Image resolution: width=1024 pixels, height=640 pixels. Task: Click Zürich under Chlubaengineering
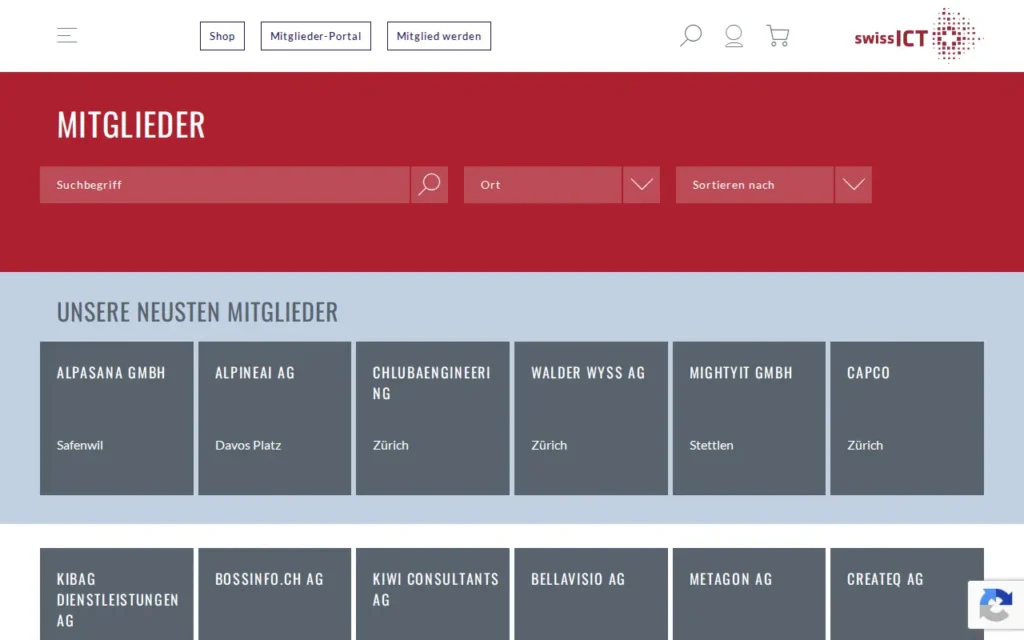(x=391, y=445)
